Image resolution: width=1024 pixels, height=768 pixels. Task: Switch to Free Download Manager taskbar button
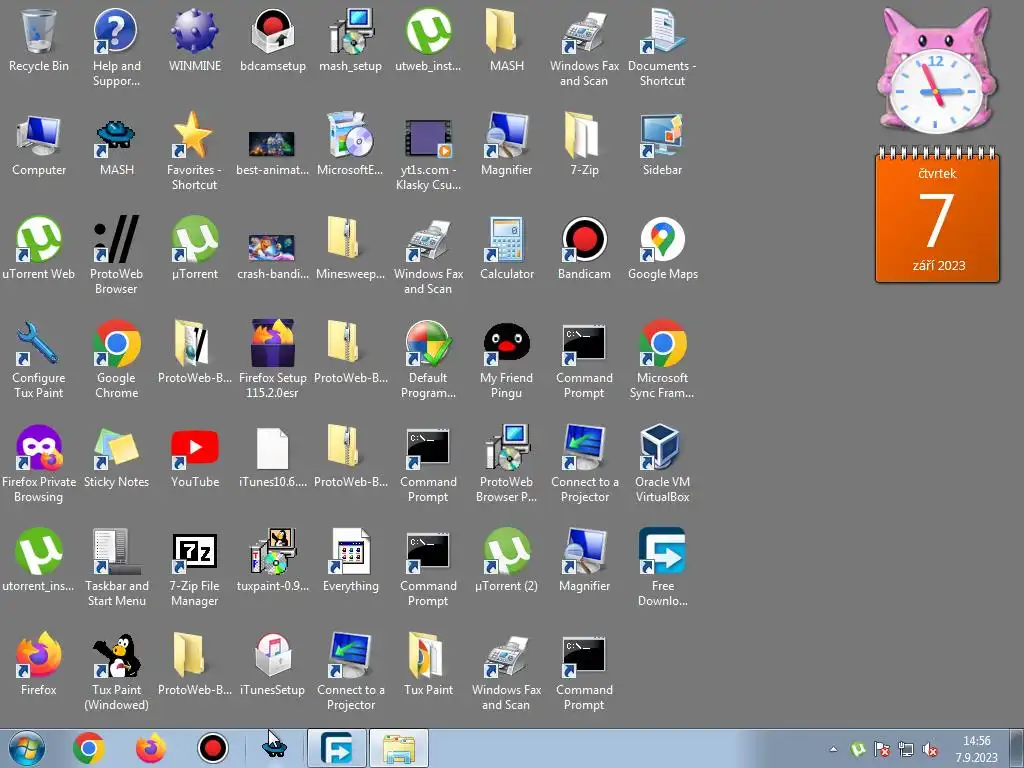click(x=337, y=748)
